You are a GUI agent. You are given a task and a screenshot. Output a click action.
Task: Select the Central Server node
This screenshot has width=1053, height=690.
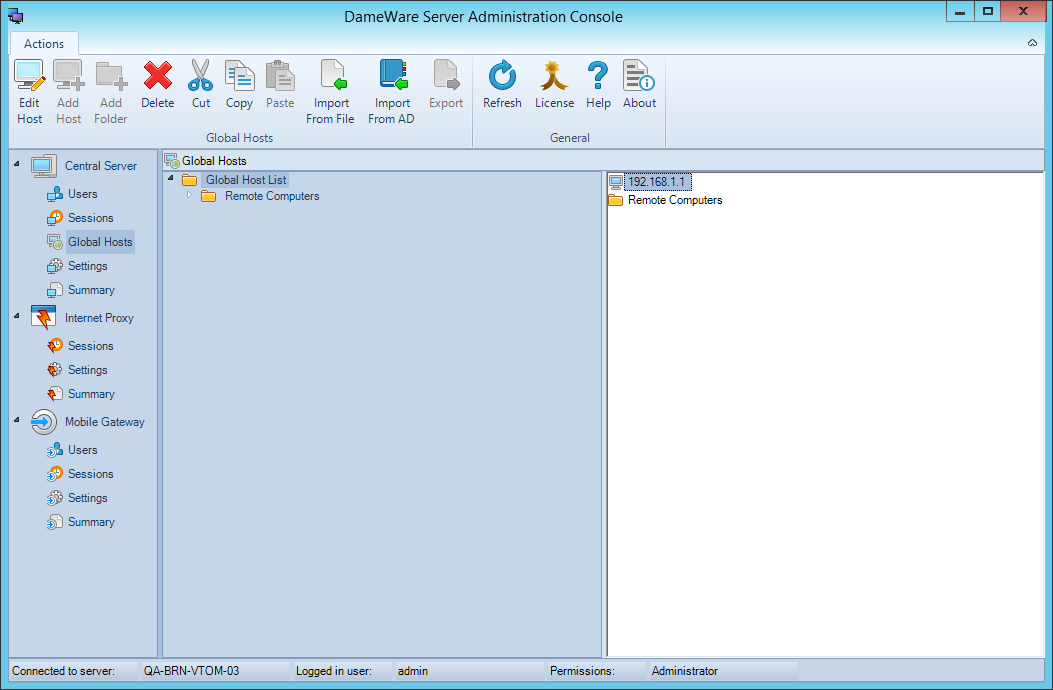[x=101, y=166]
